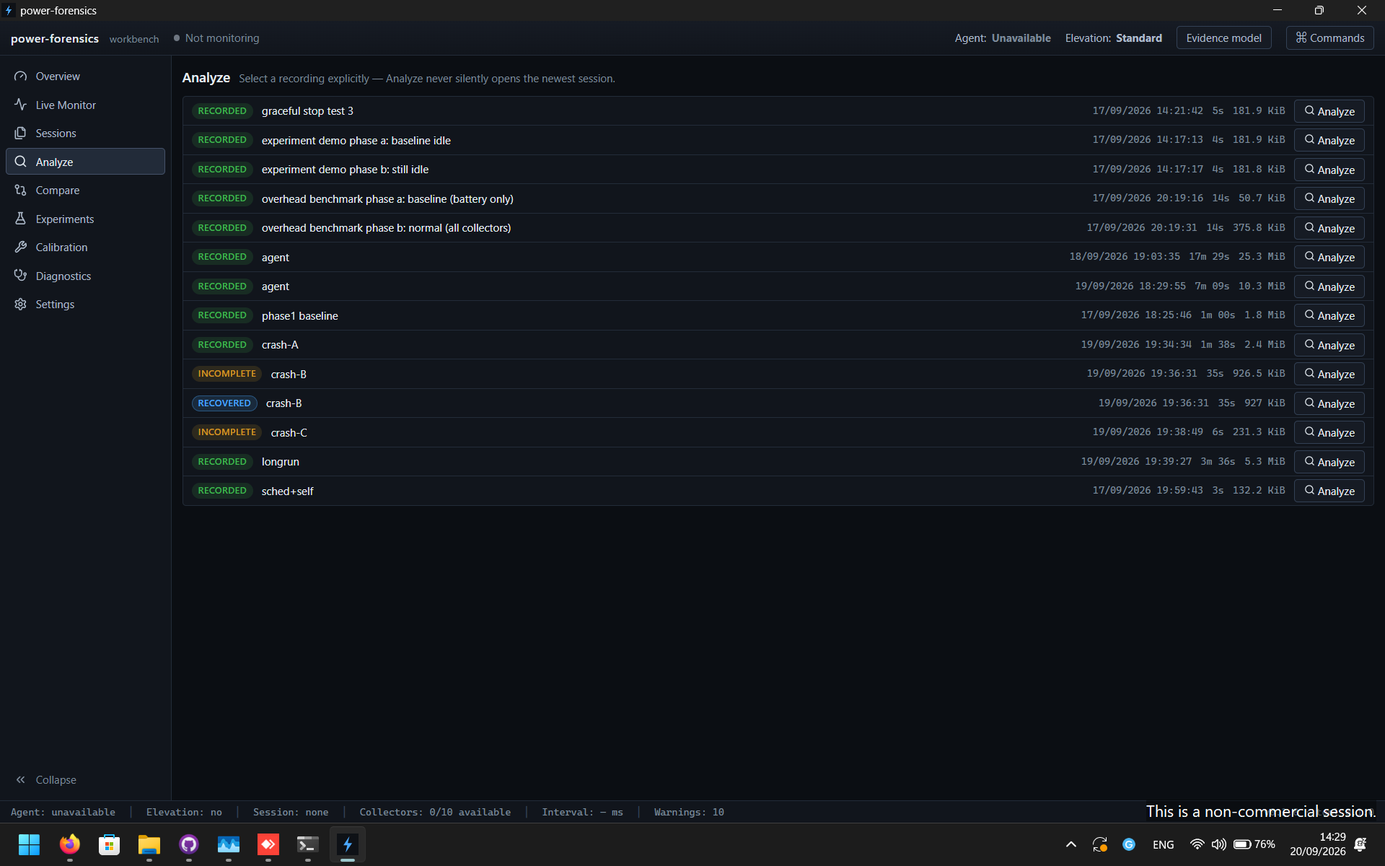Screen dimensions: 1385x866
Task: Analyze the longrun recording
Action: click(1329, 462)
